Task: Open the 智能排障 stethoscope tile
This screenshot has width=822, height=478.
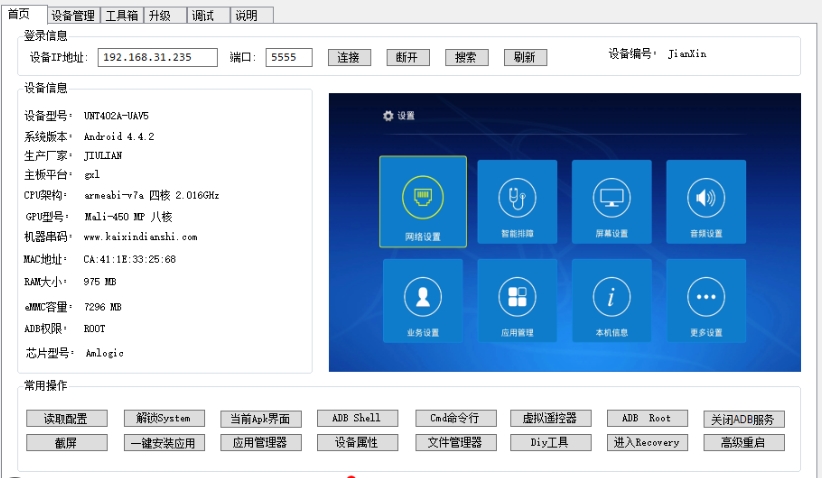Action: (x=517, y=202)
